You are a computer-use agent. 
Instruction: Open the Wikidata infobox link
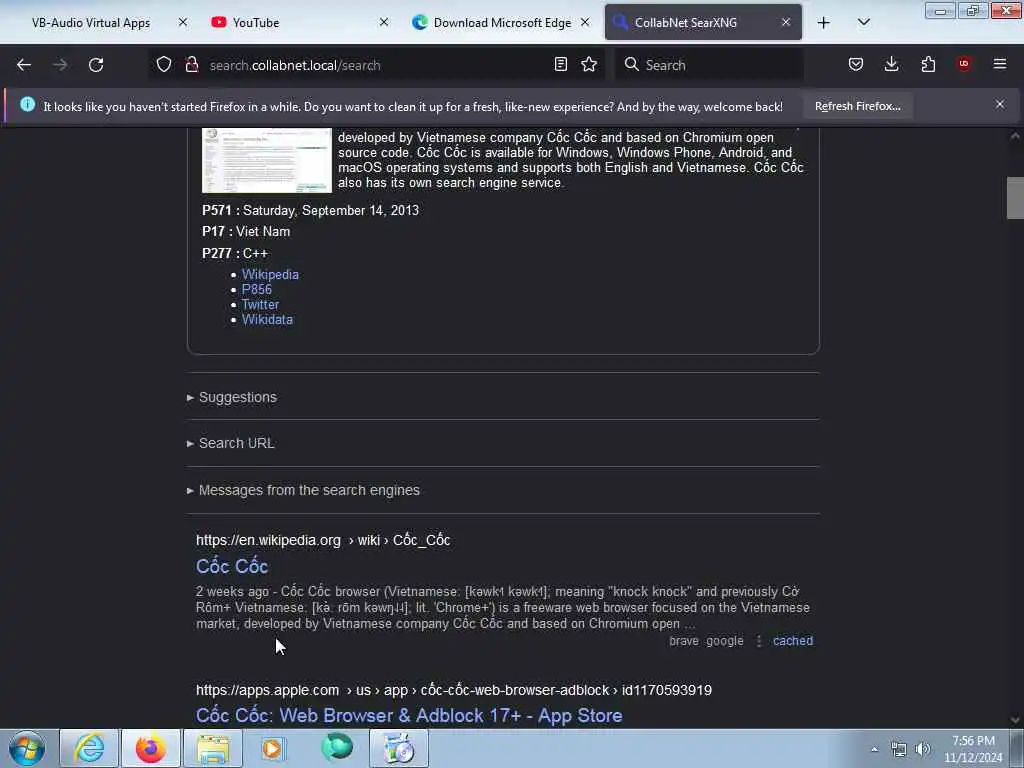[x=268, y=319]
